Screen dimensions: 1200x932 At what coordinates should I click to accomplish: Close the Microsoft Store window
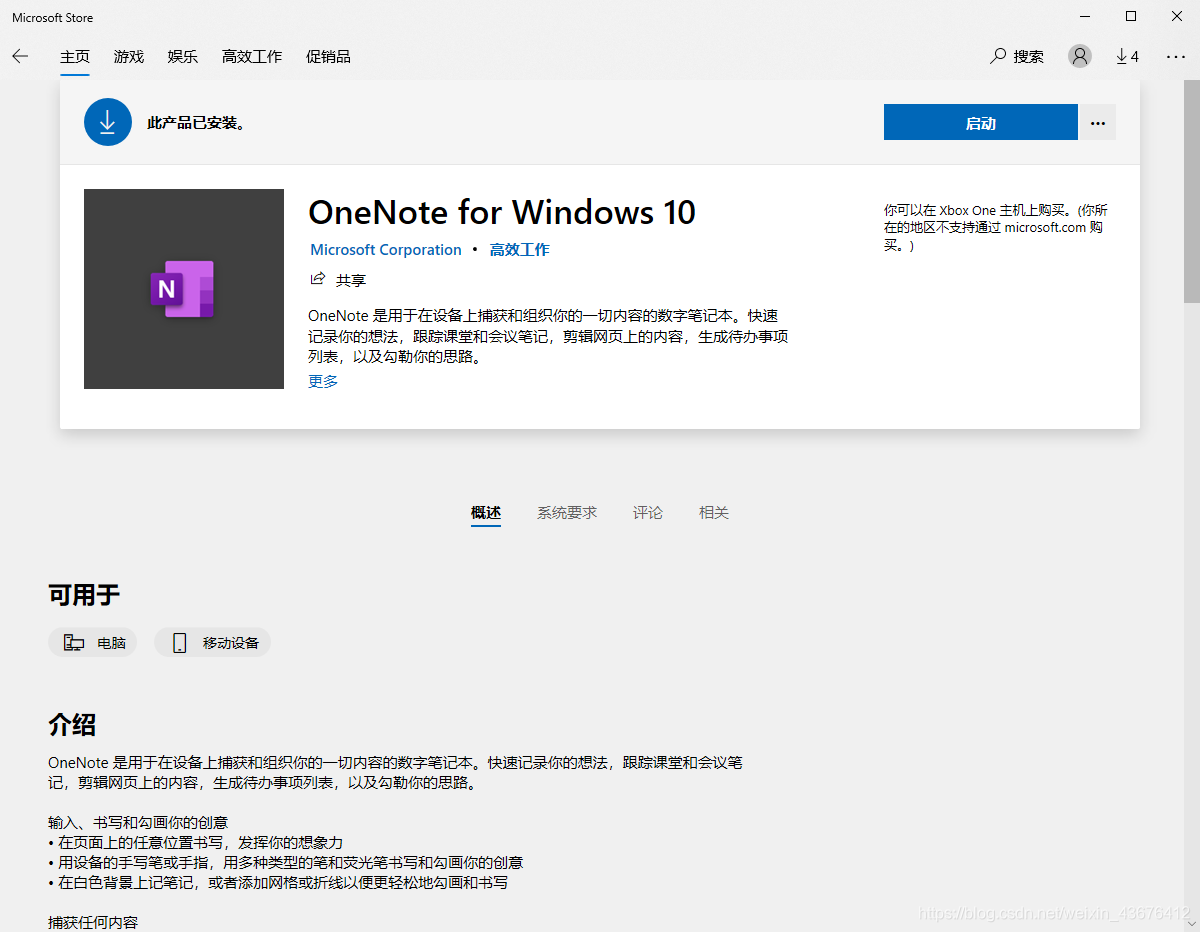pyautogui.click(x=1177, y=16)
